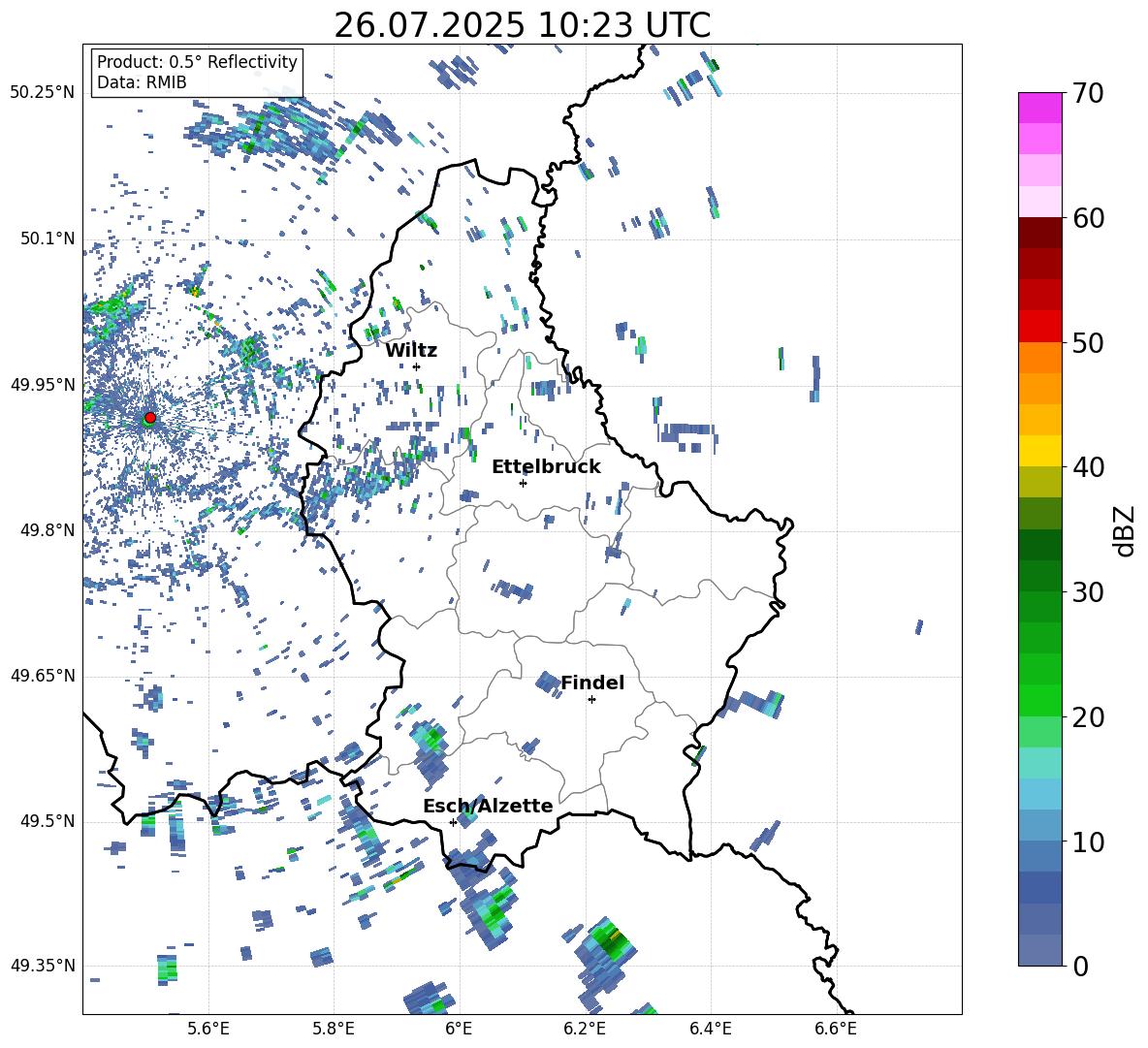Viewport: 1148px width, 1048px height.
Task: Click the Wiltz station cross marker
Action: (417, 366)
